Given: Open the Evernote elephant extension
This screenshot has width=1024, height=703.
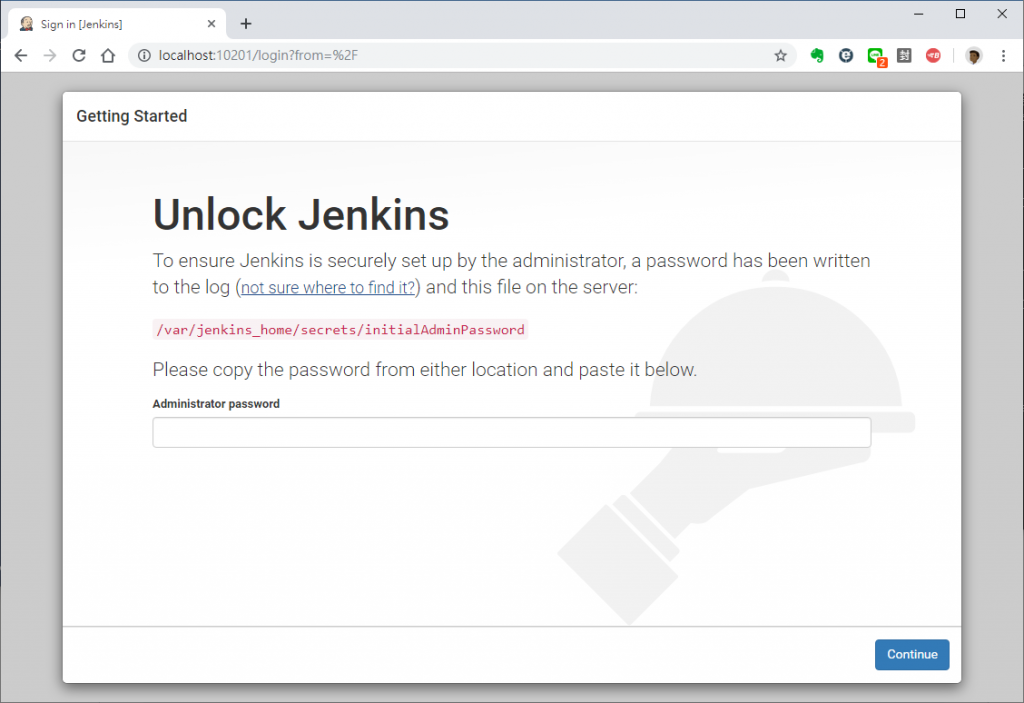Looking at the screenshot, I should click(817, 56).
